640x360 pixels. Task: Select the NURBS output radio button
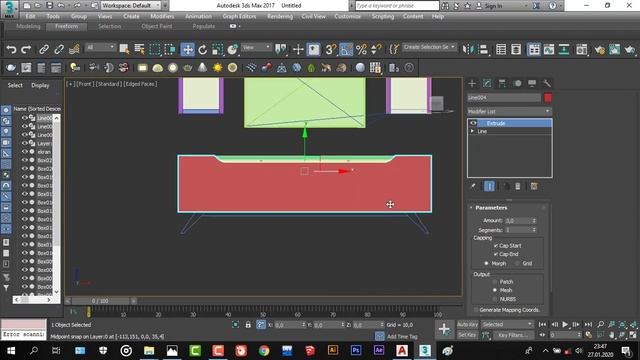[x=495, y=299]
